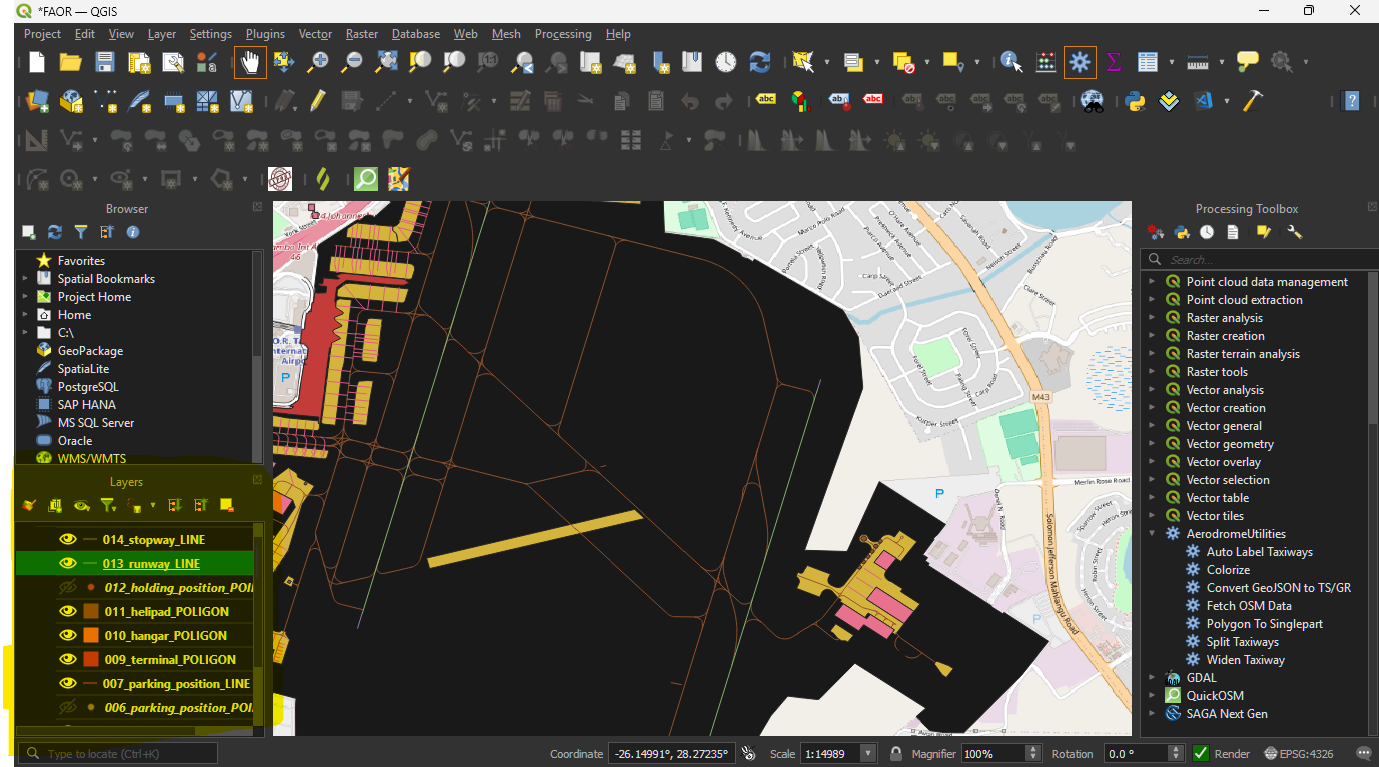Open the Scale dropdown in status bar

pyautogui.click(x=868, y=753)
